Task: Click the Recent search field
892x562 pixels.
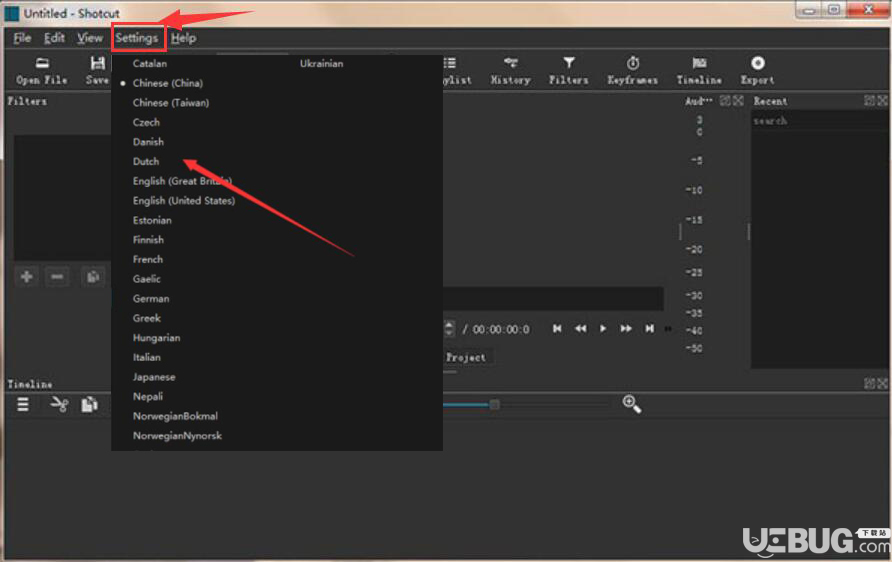Action: pyautogui.click(x=818, y=121)
